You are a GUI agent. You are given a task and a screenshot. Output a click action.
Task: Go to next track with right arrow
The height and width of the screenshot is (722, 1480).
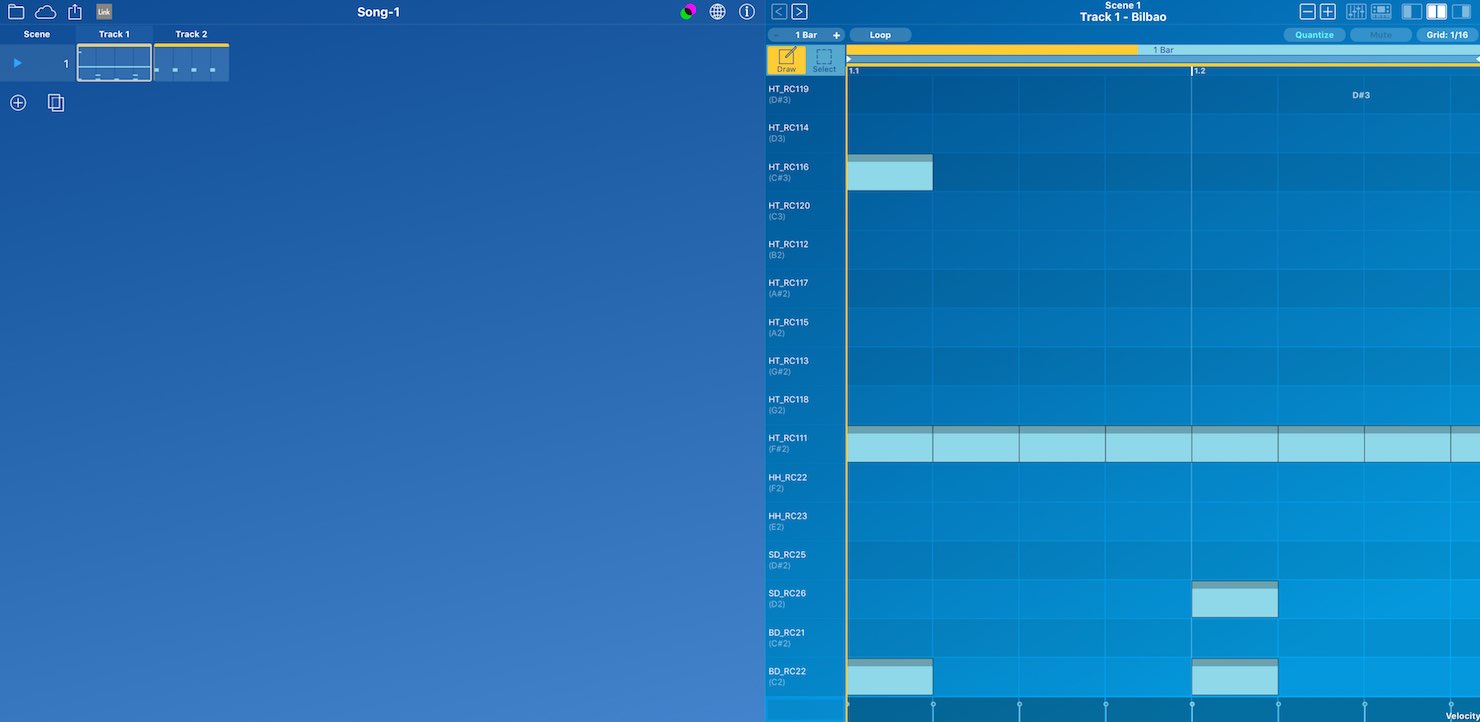pos(799,12)
